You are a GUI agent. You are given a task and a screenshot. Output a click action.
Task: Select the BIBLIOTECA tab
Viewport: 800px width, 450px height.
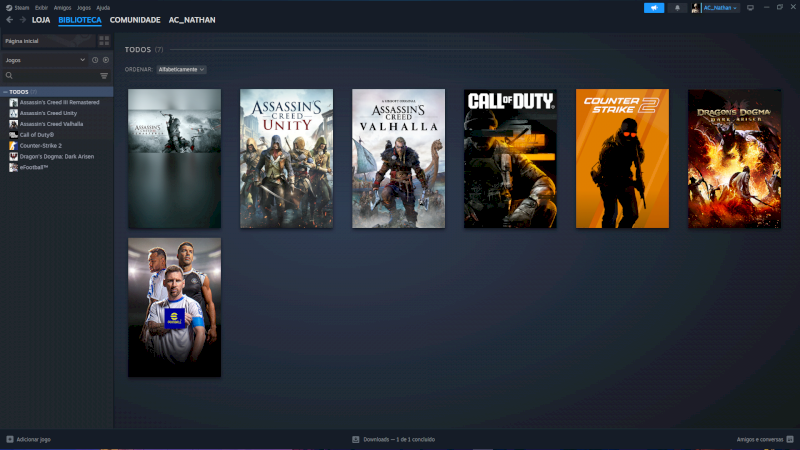tap(80, 20)
